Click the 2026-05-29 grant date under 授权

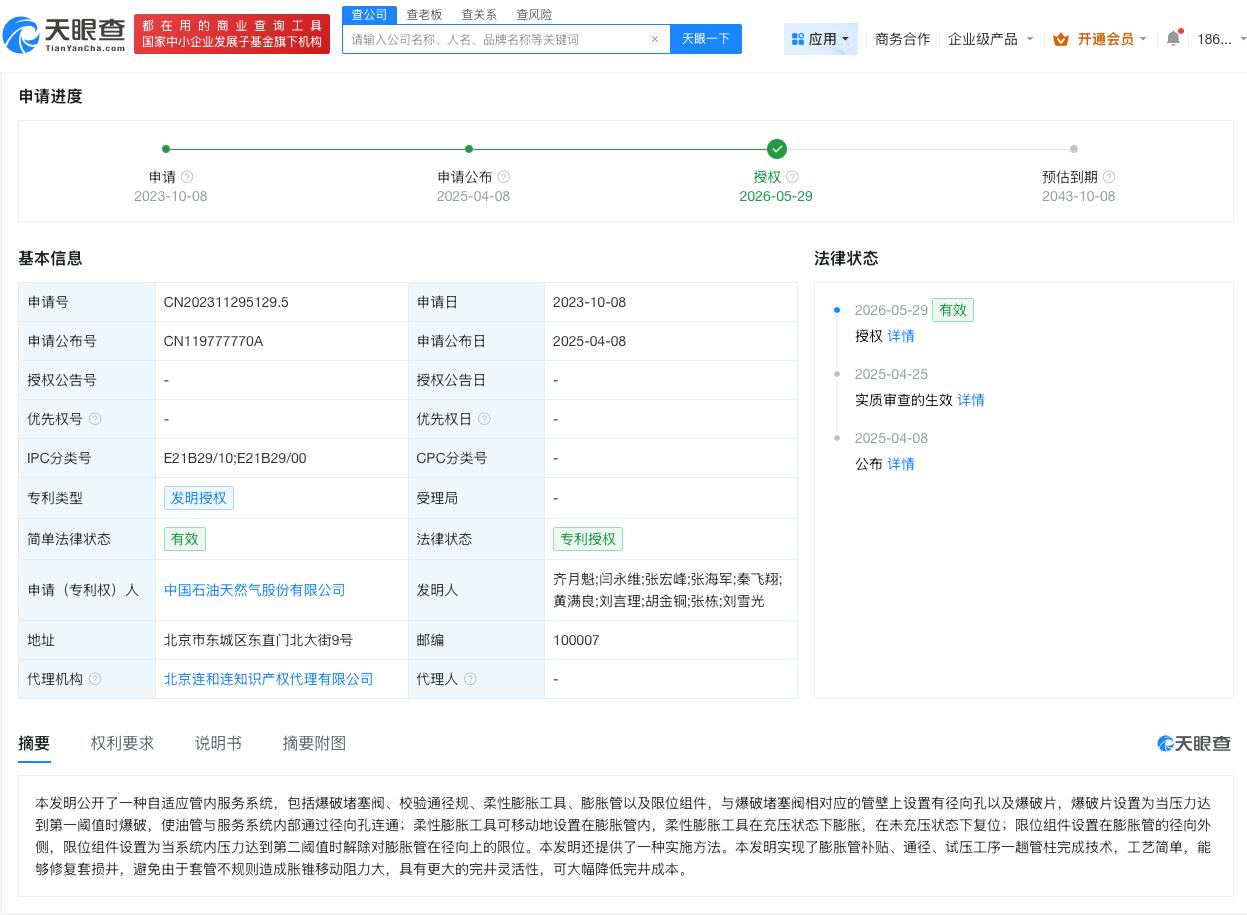point(776,196)
